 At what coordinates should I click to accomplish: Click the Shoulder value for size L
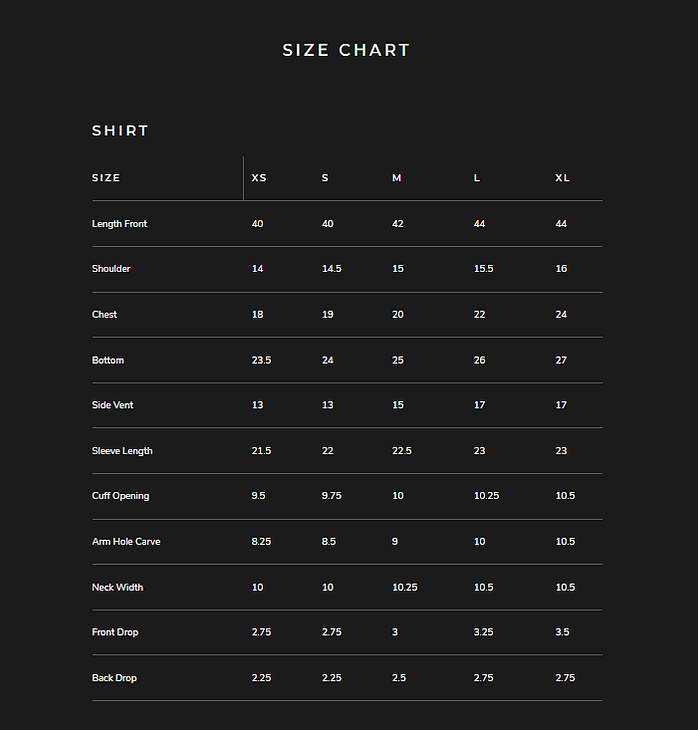click(x=483, y=269)
